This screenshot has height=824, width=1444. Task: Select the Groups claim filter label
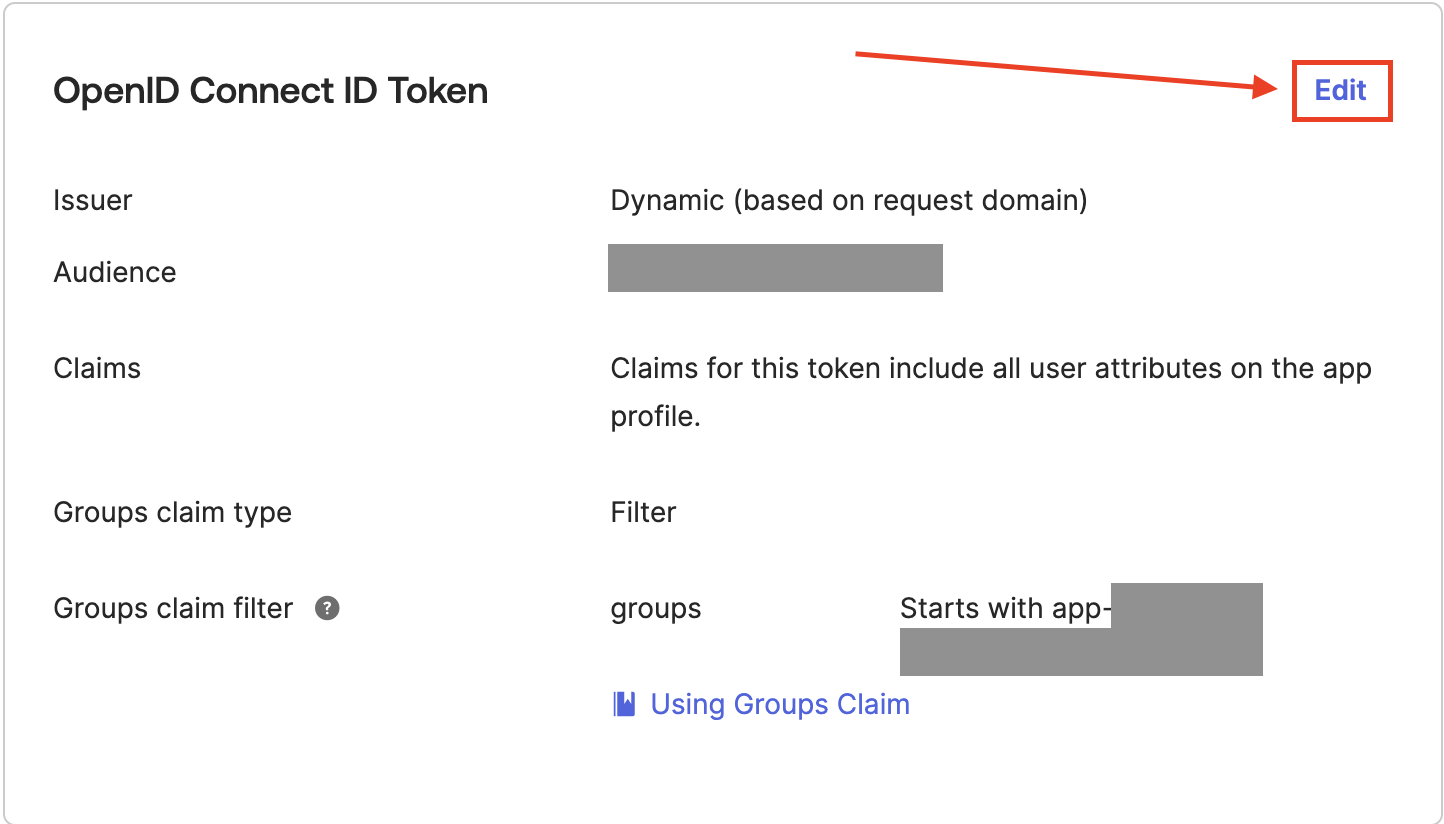[x=173, y=608]
